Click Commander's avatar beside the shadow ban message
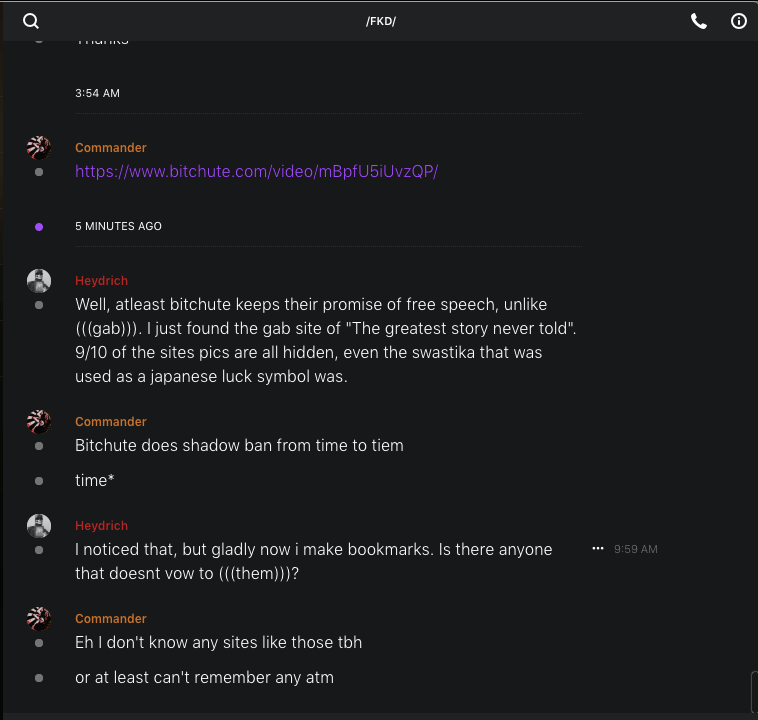The image size is (758, 720). point(39,422)
